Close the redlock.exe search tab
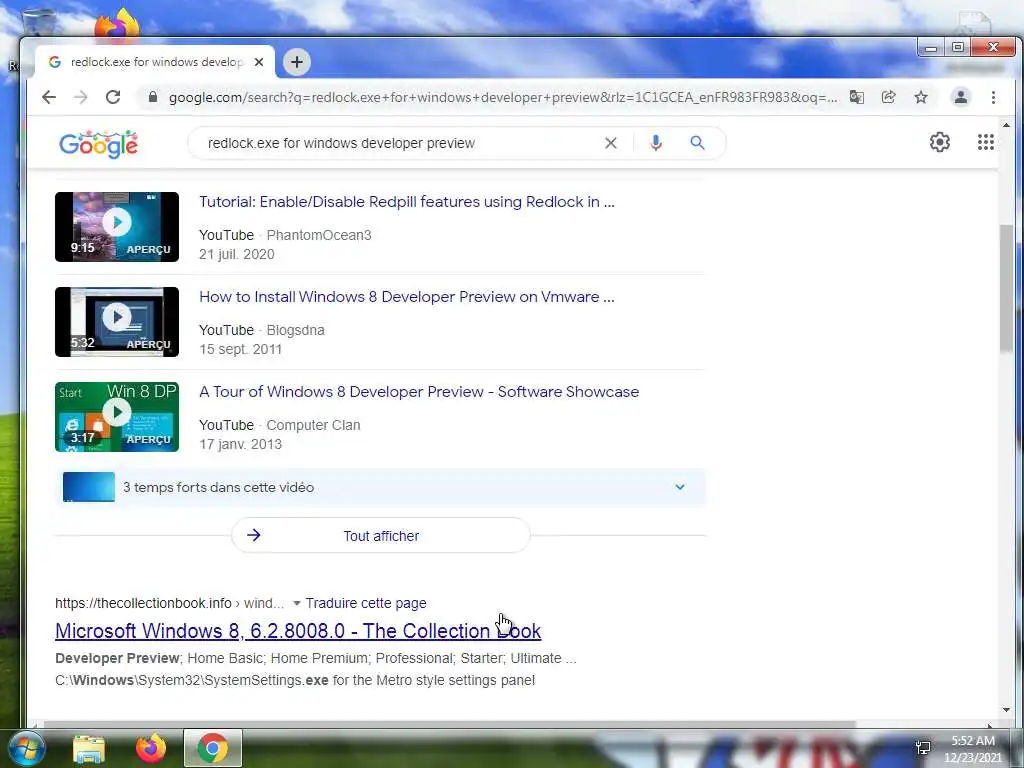This screenshot has width=1024, height=768. (x=259, y=62)
